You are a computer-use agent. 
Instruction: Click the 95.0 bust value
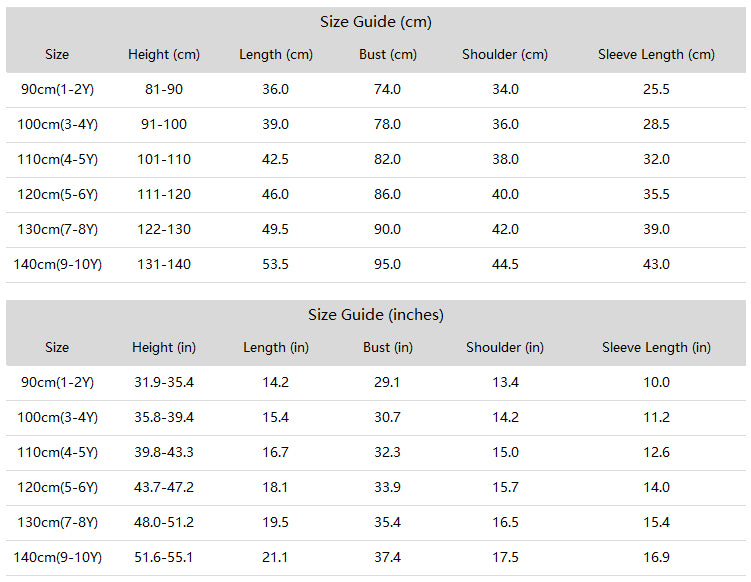pyautogui.click(x=387, y=264)
